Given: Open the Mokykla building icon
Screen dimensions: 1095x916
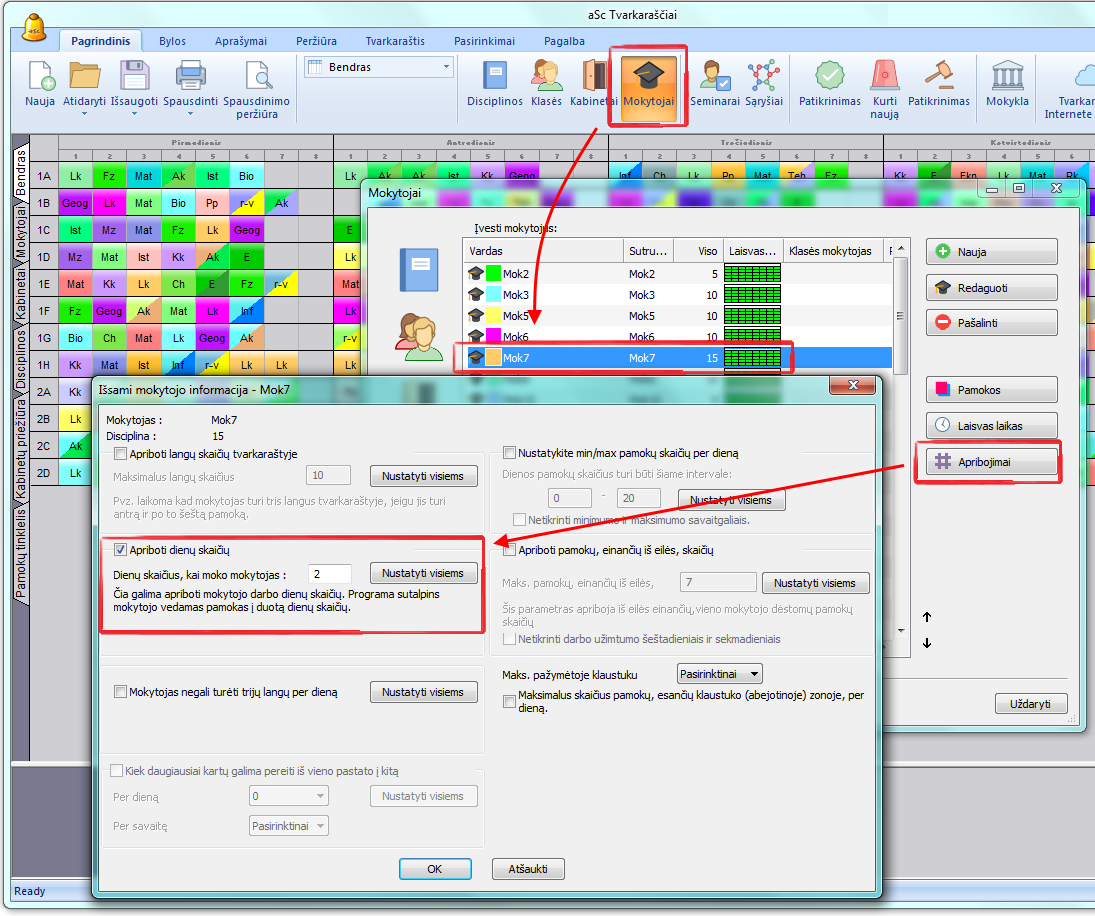Looking at the screenshot, I should point(1006,78).
